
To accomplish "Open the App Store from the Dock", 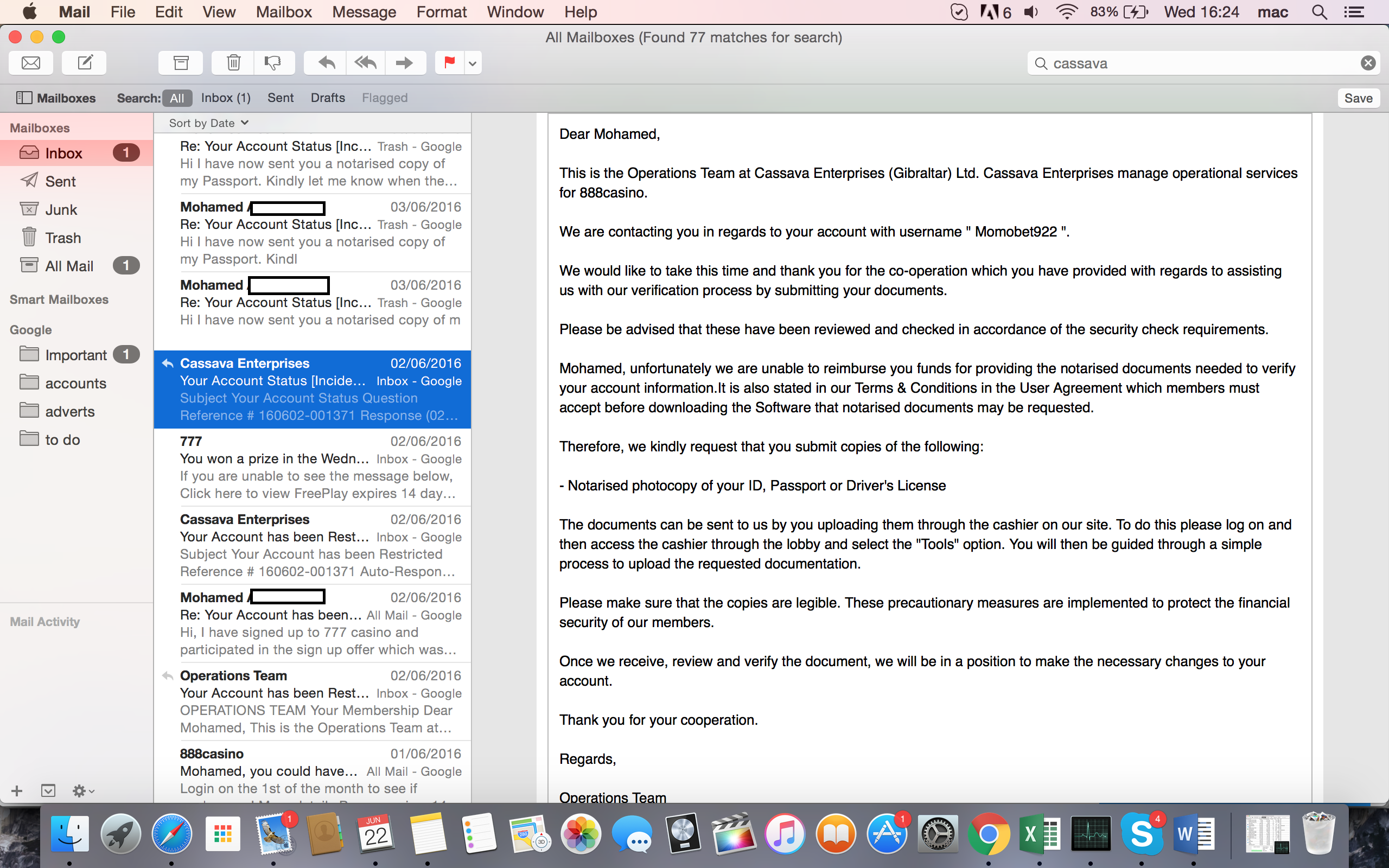I will pyautogui.click(x=887, y=834).
